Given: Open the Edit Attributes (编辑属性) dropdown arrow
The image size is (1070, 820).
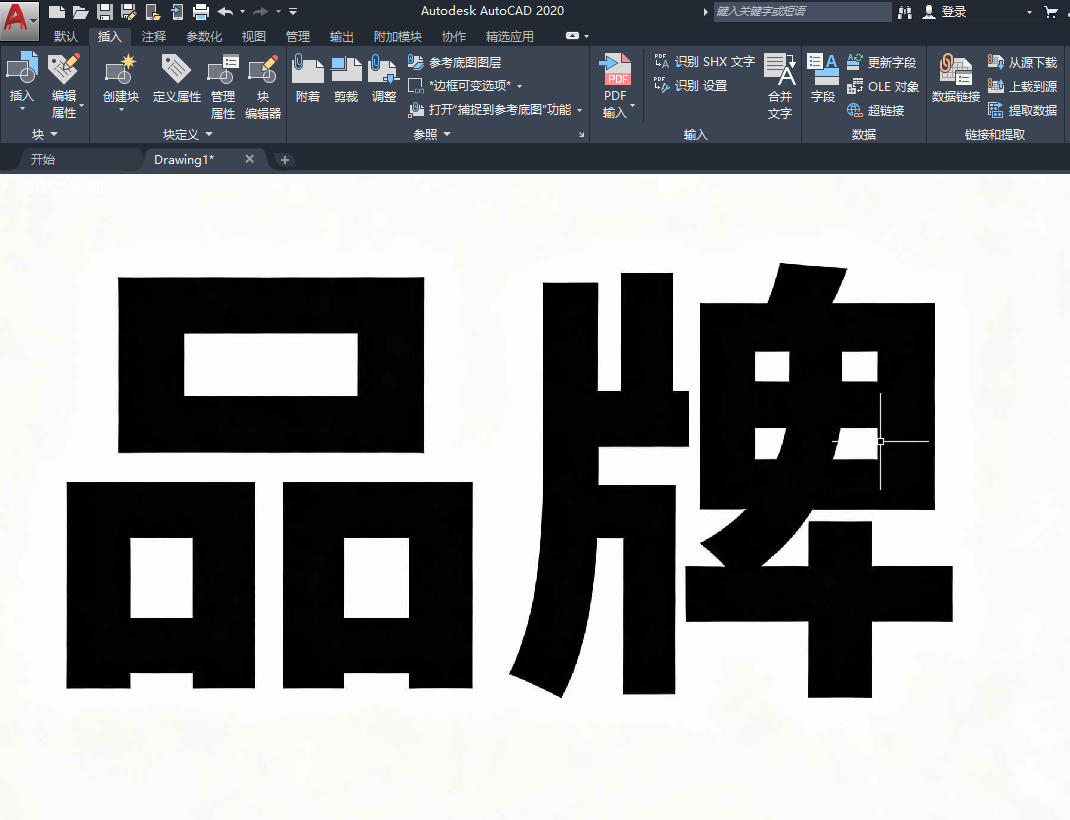Looking at the screenshot, I should point(81,105).
